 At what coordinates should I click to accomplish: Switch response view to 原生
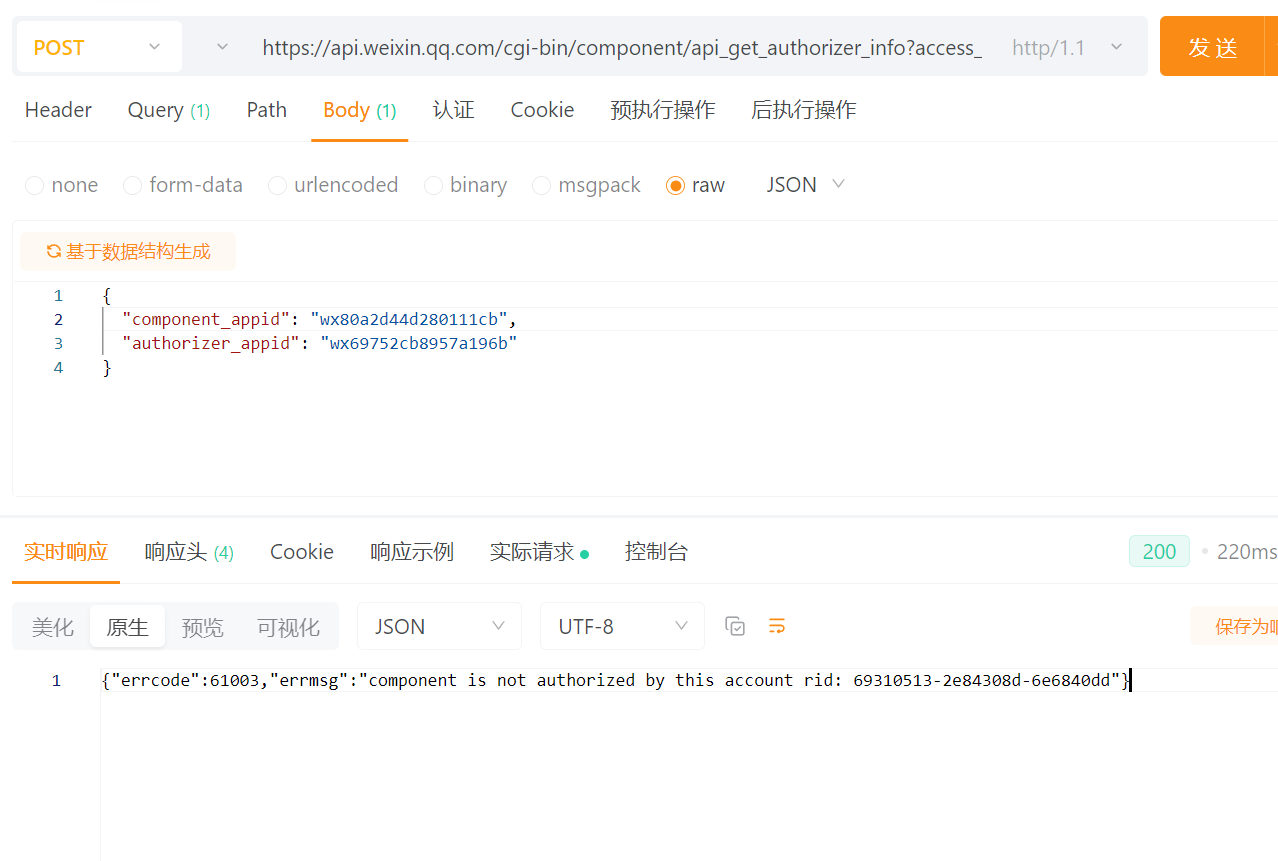click(x=127, y=627)
